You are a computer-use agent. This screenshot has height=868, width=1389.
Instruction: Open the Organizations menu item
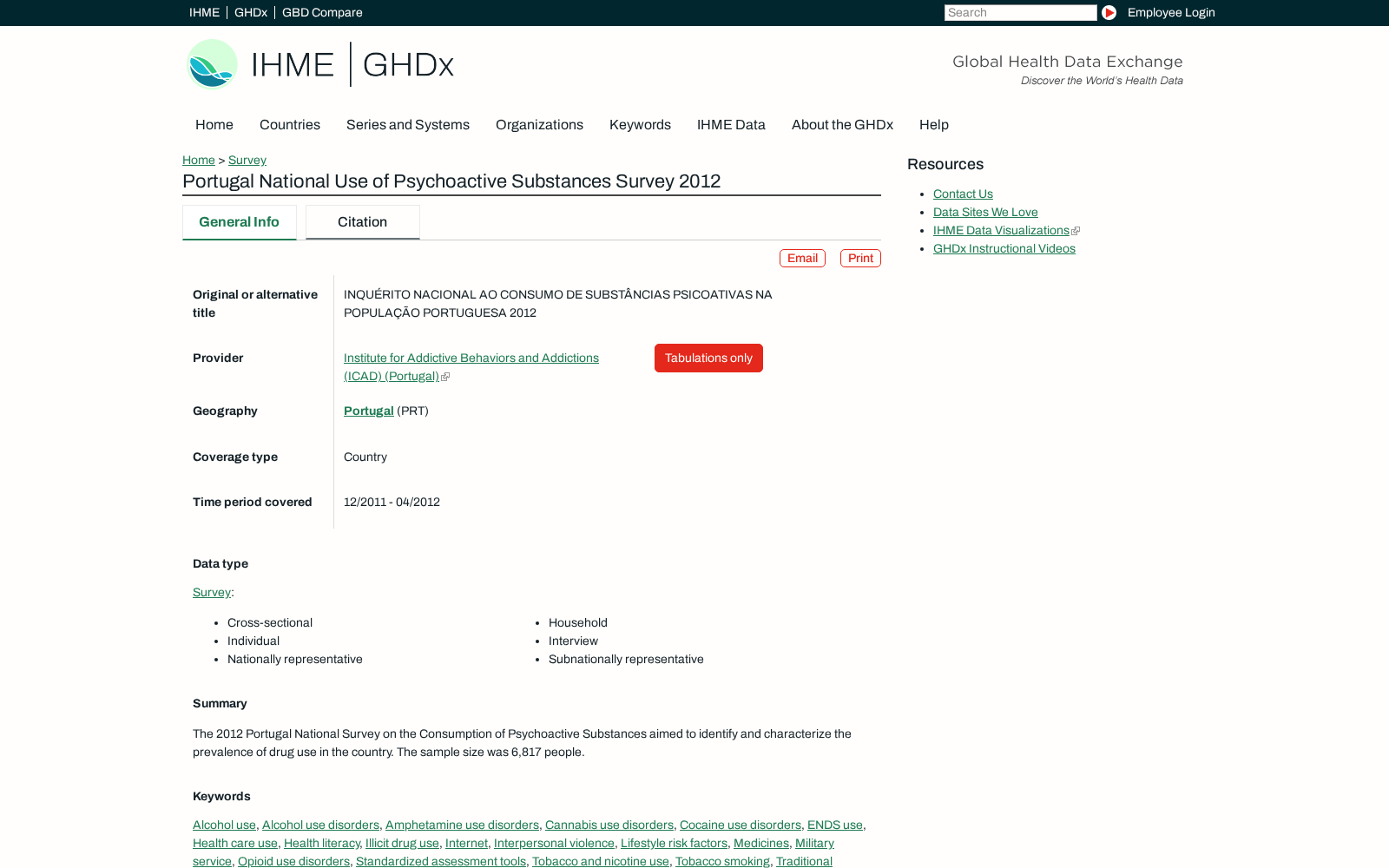[539, 124]
